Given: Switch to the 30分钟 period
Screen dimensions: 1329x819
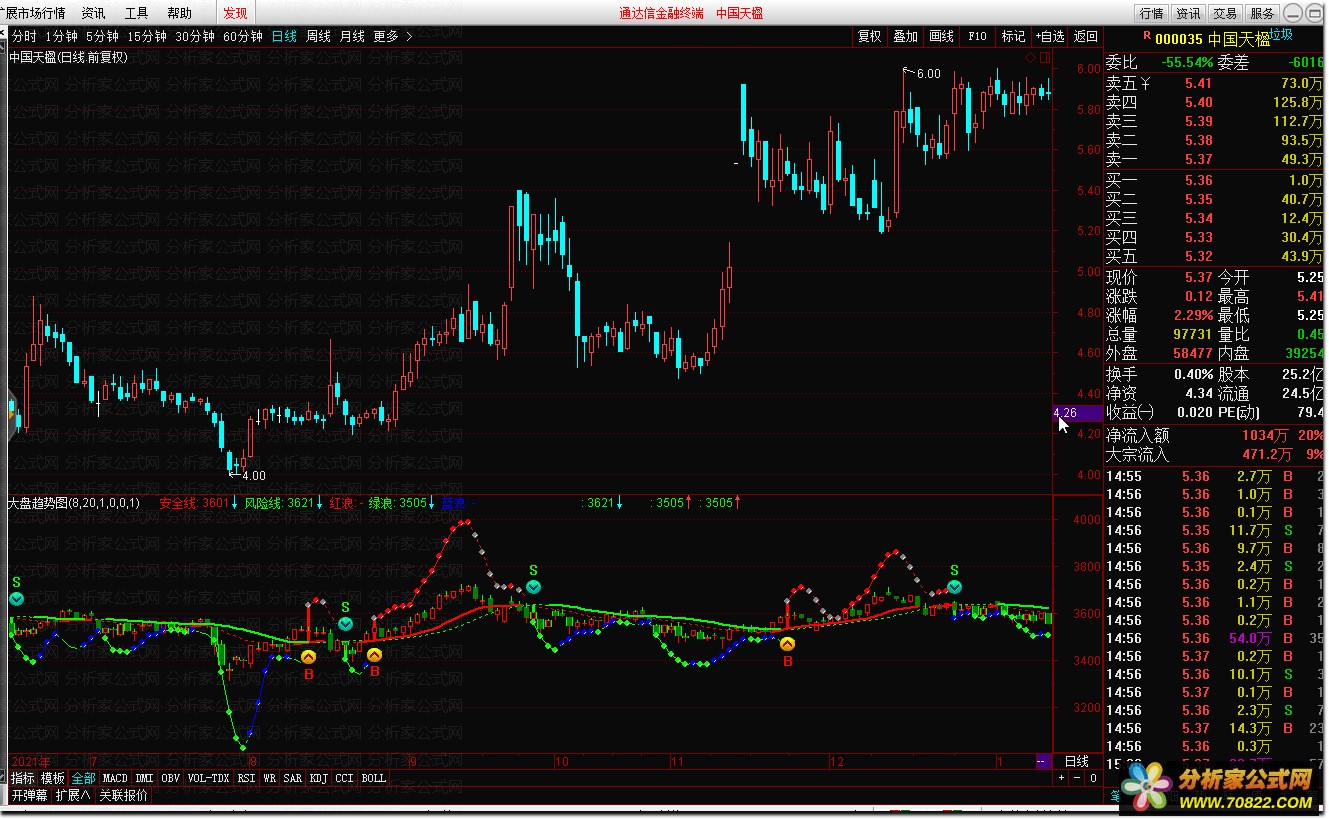Looking at the screenshot, I should tap(195, 36).
